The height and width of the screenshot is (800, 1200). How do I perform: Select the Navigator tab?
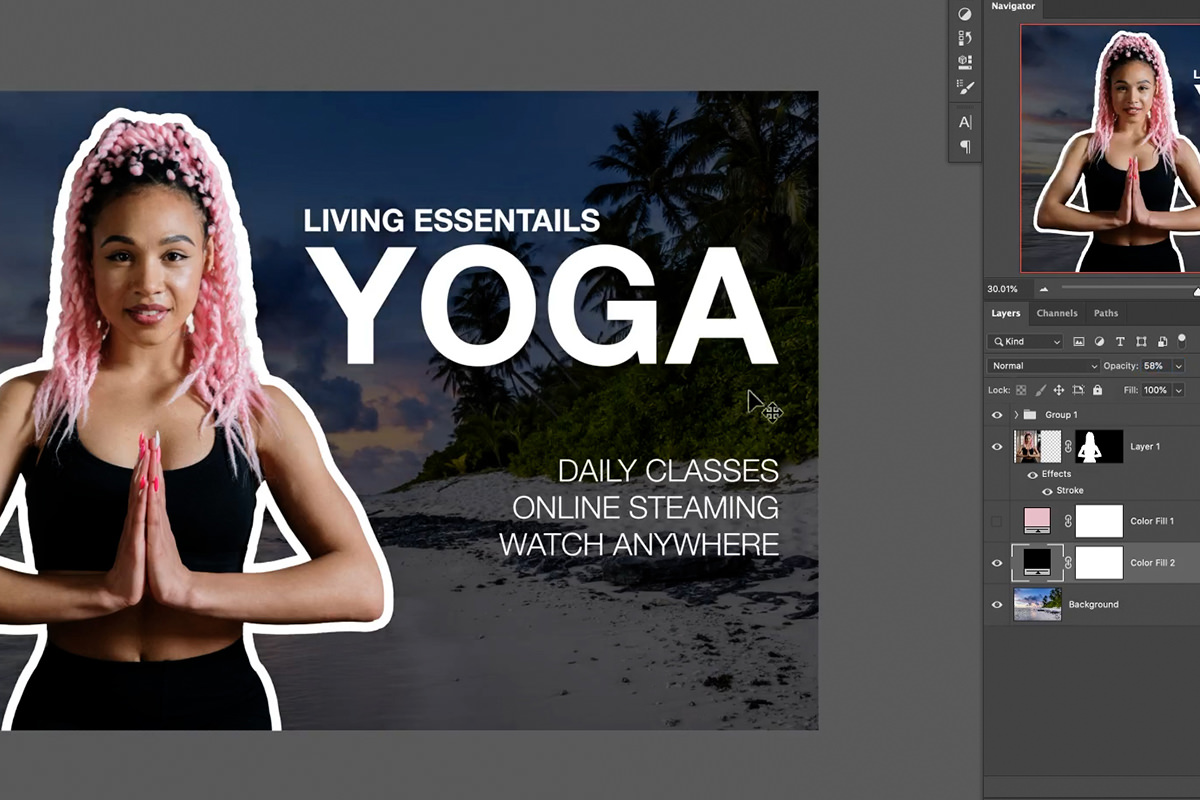point(1013,8)
